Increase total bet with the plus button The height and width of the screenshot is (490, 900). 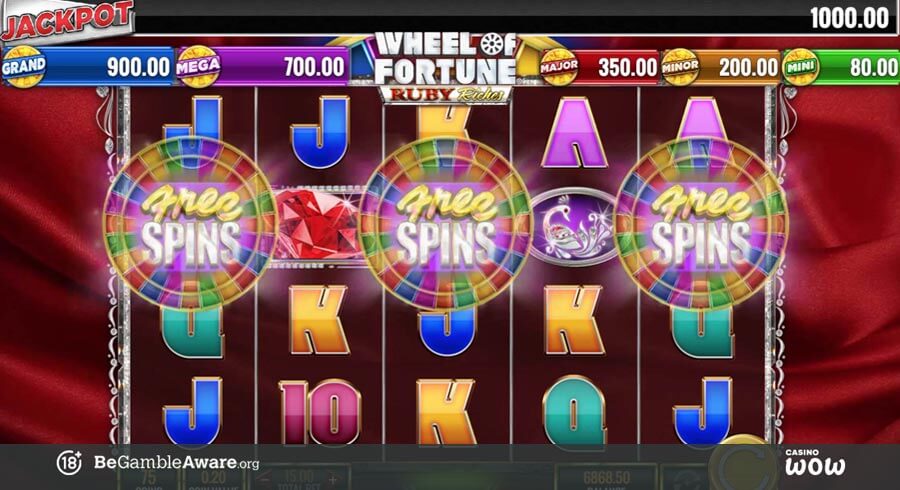coord(332,480)
